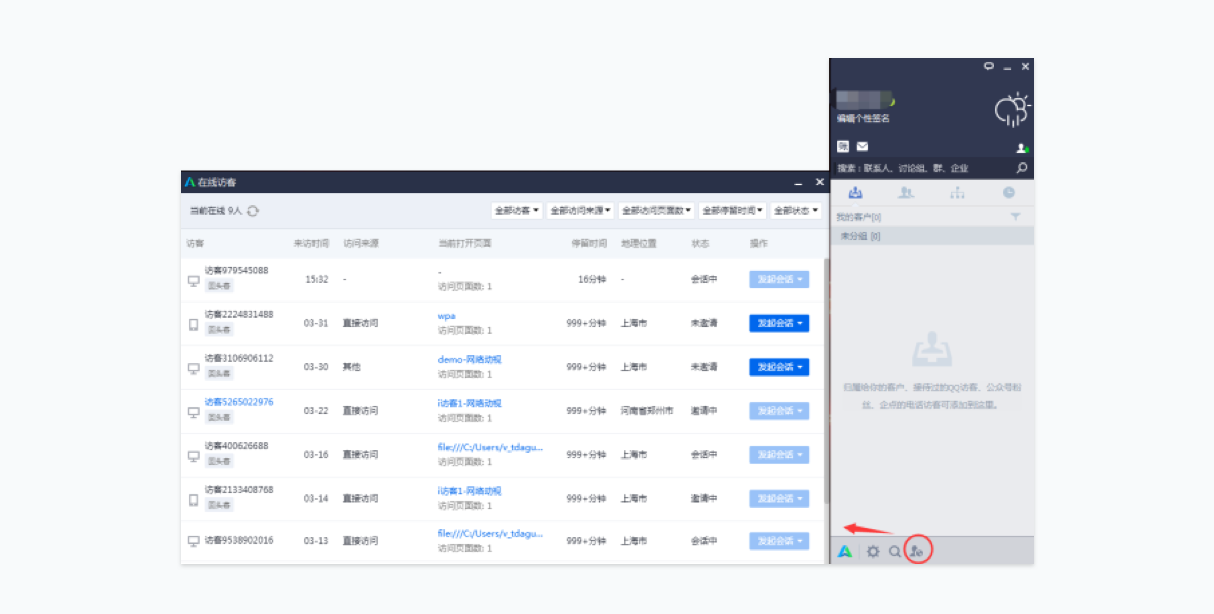Click the 账 account icon
The width and height of the screenshot is (1214, 614).
[x=843, y=146]
